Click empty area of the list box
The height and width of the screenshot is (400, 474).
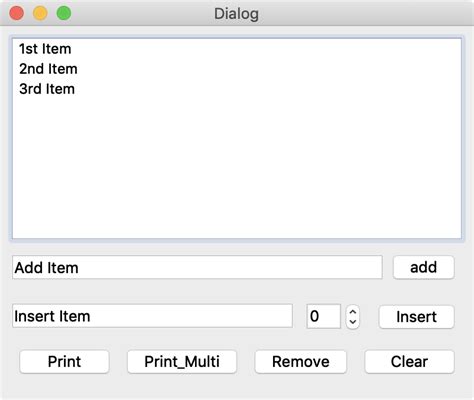(237, 167)
